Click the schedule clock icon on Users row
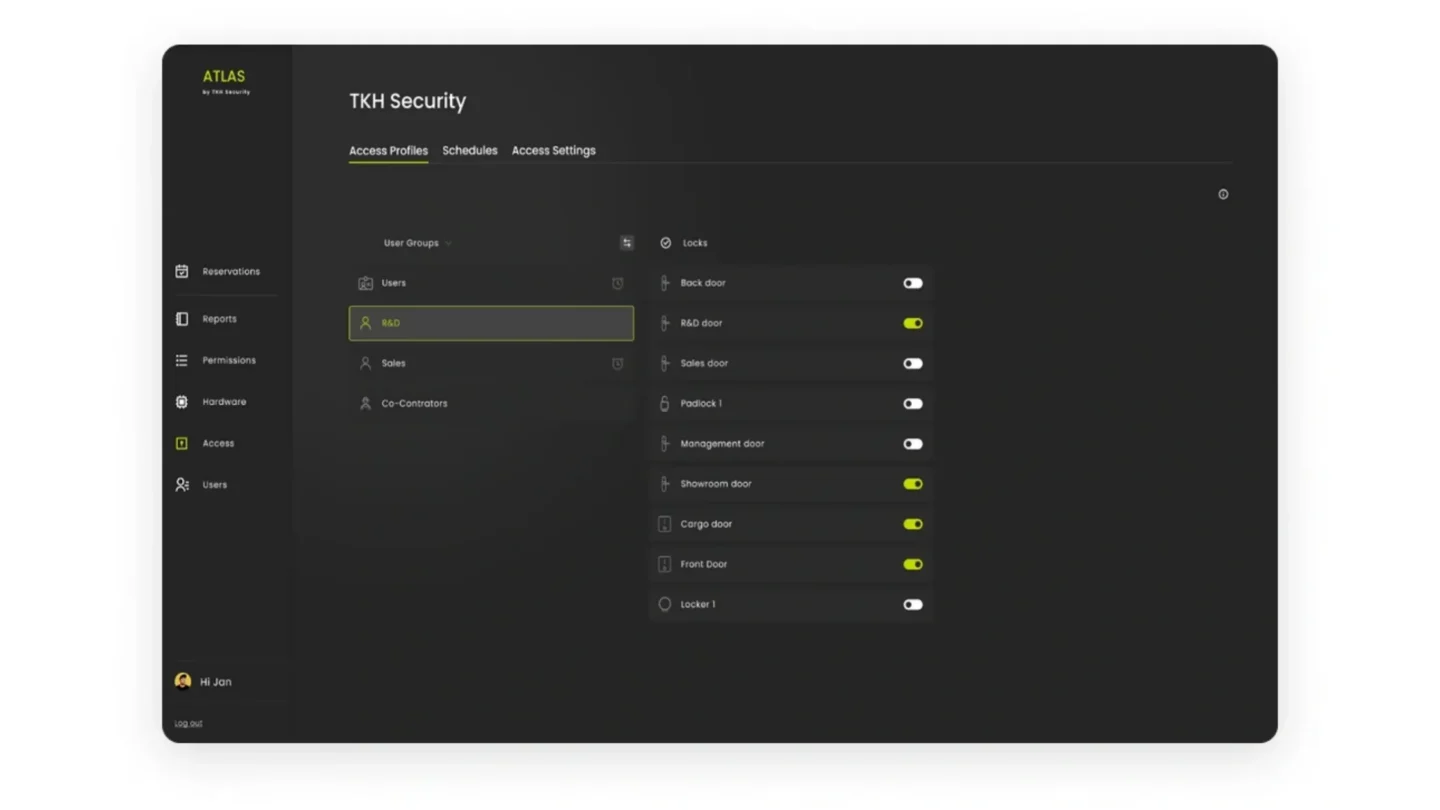The width and height of the screenshot is (1440, 810). point(618,283)
